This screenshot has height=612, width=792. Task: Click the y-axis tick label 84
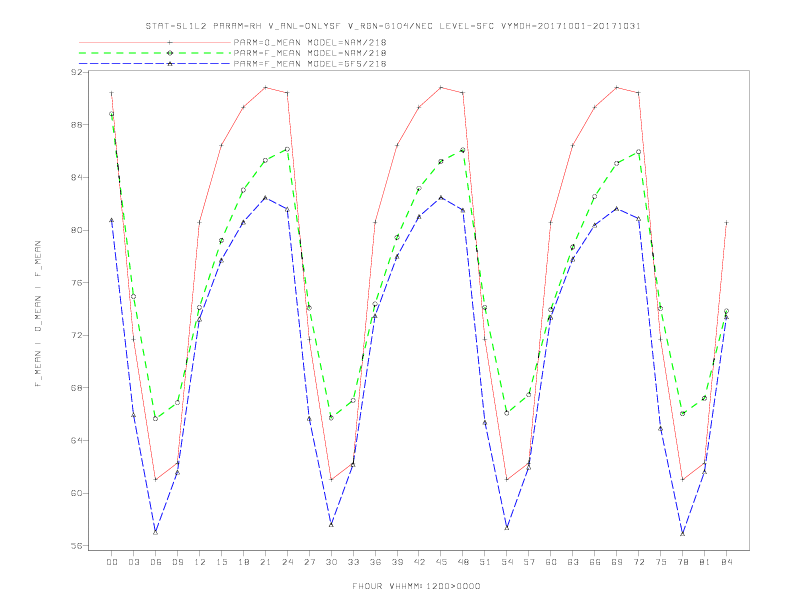76,178
